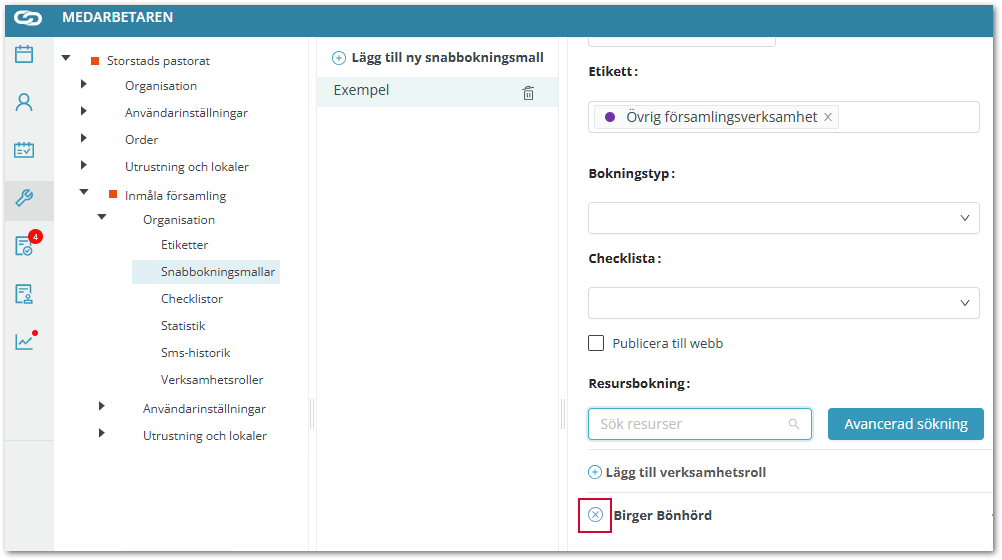1002x560 pixels.
Task: Select Etiketter in the tree
Action: 184,245
